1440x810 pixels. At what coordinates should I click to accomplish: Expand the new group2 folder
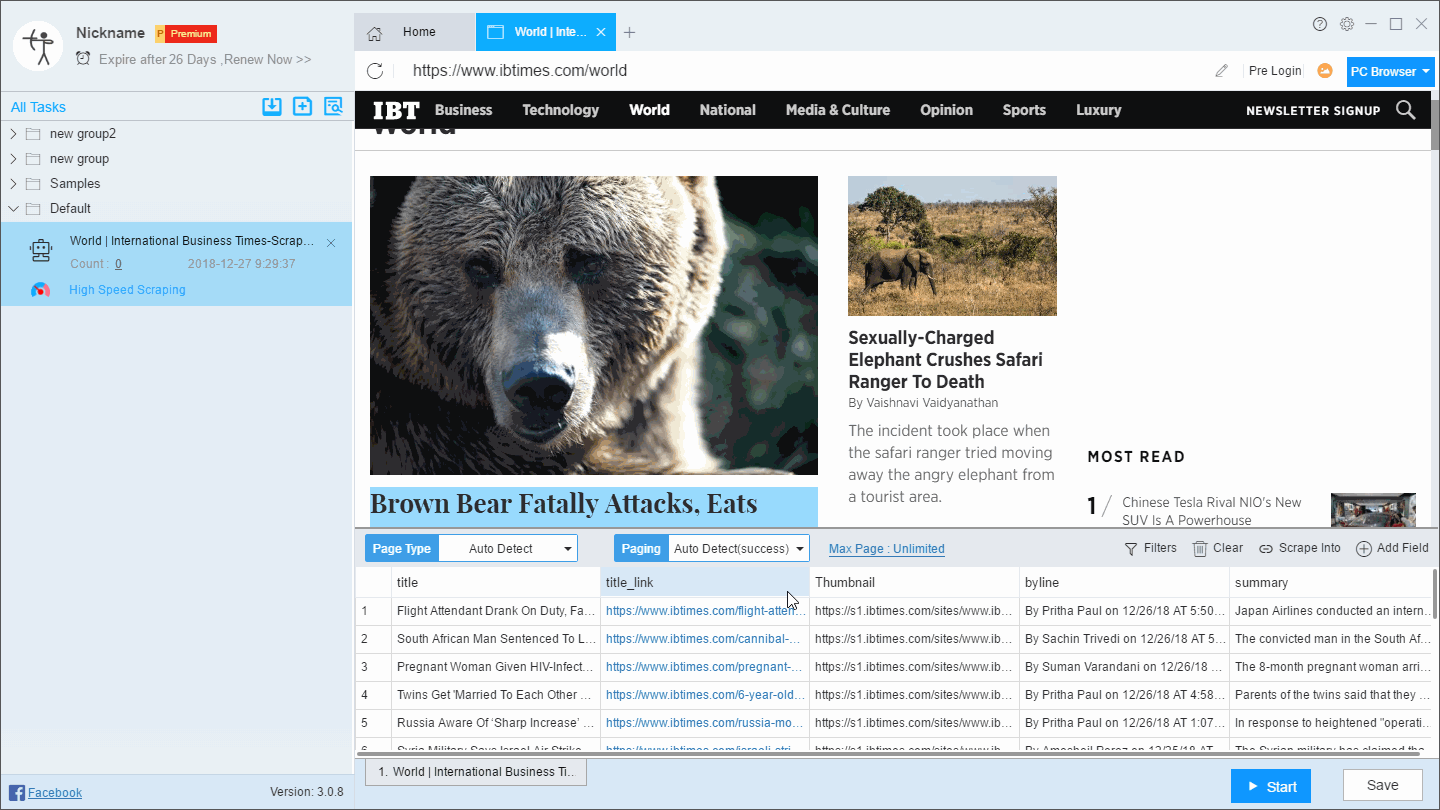coord(13,134)
